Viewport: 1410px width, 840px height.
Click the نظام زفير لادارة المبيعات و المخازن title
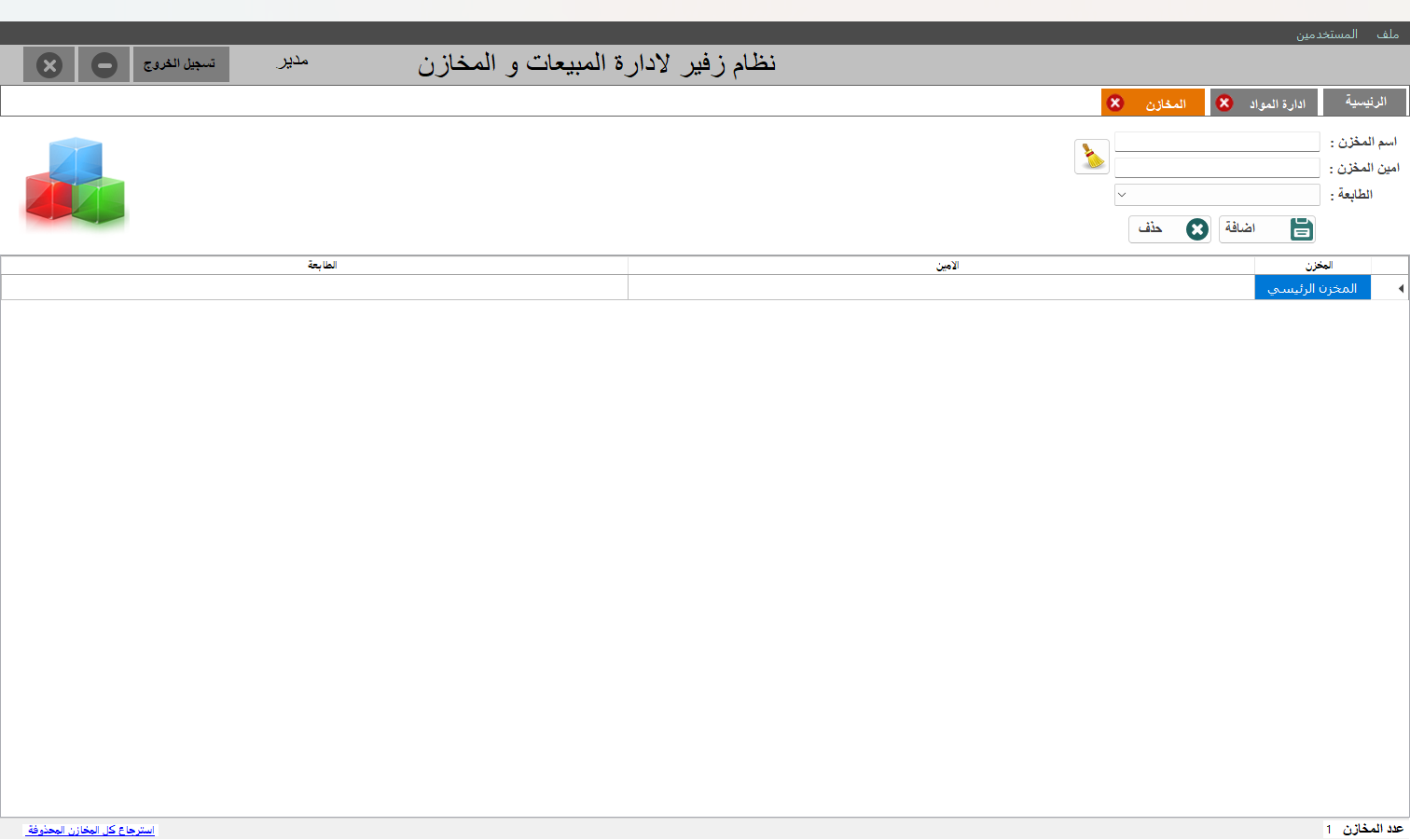[x=597, y=63]
